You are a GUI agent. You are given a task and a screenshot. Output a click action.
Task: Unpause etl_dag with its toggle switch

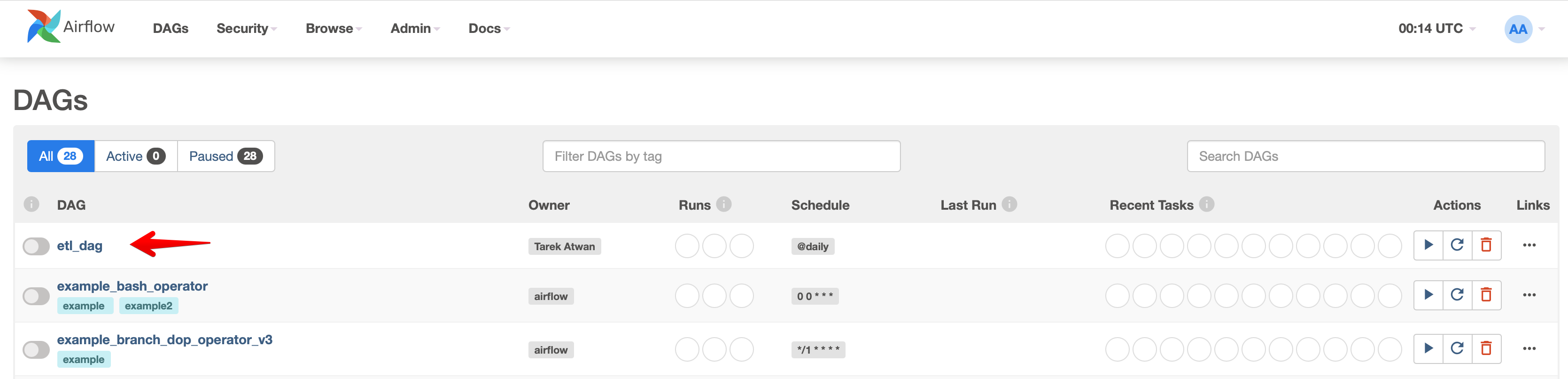point(36,246)
